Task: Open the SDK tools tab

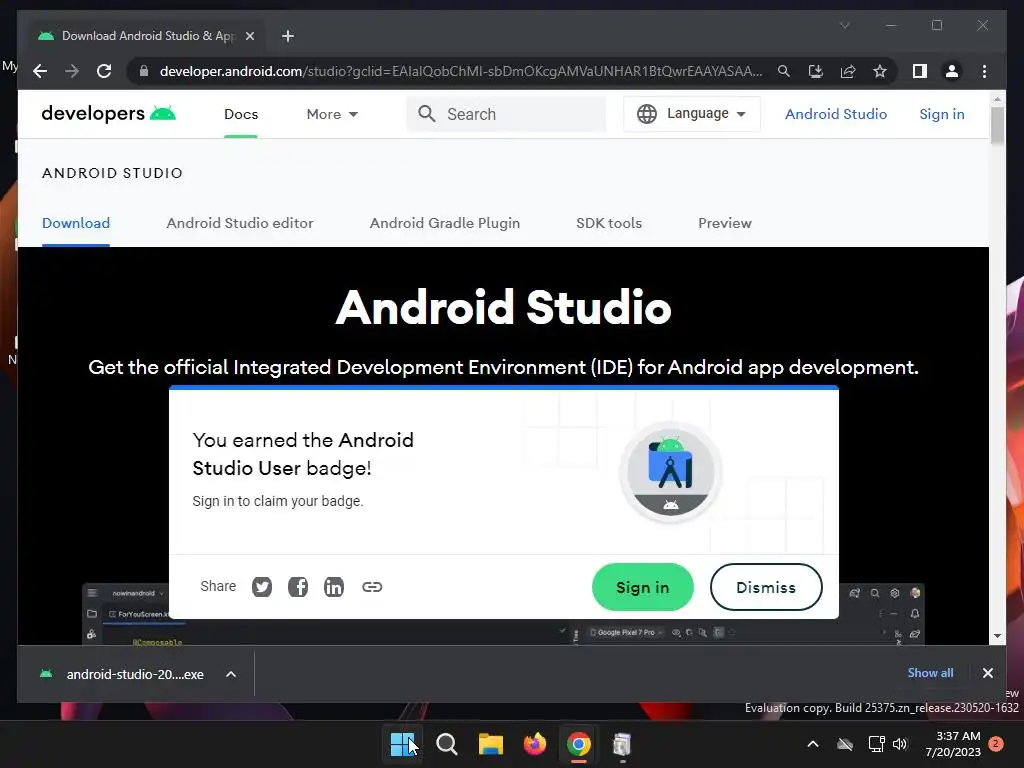Action: pos(609,223)
